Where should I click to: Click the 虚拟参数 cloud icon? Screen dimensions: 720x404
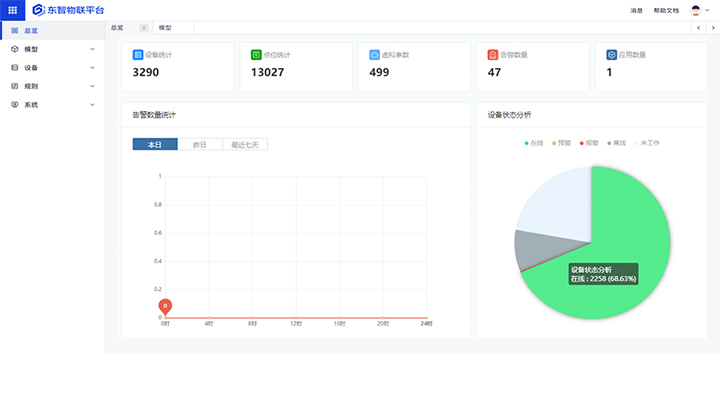(374, 54)
